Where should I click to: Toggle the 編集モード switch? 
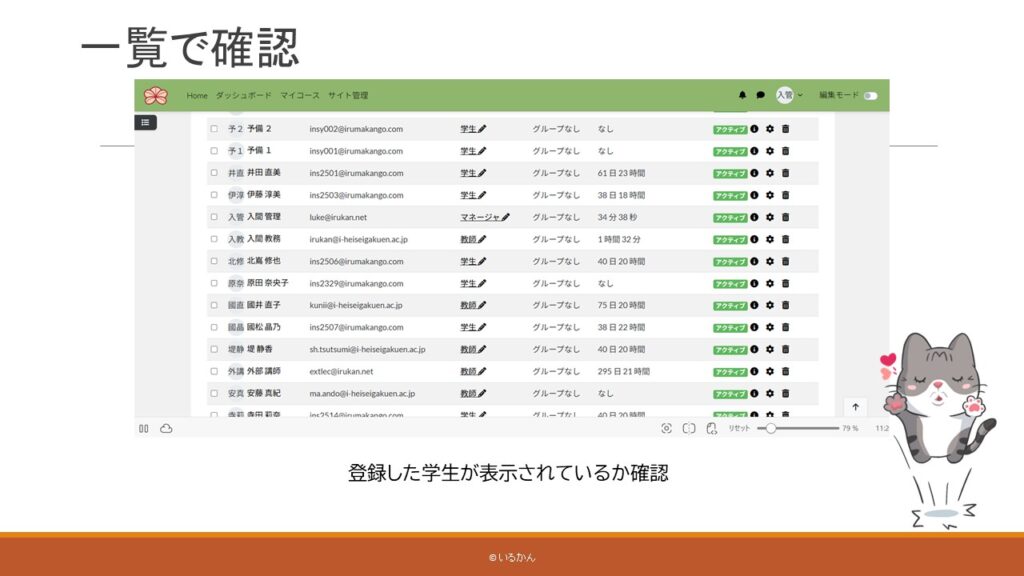[x=870, y=95]
